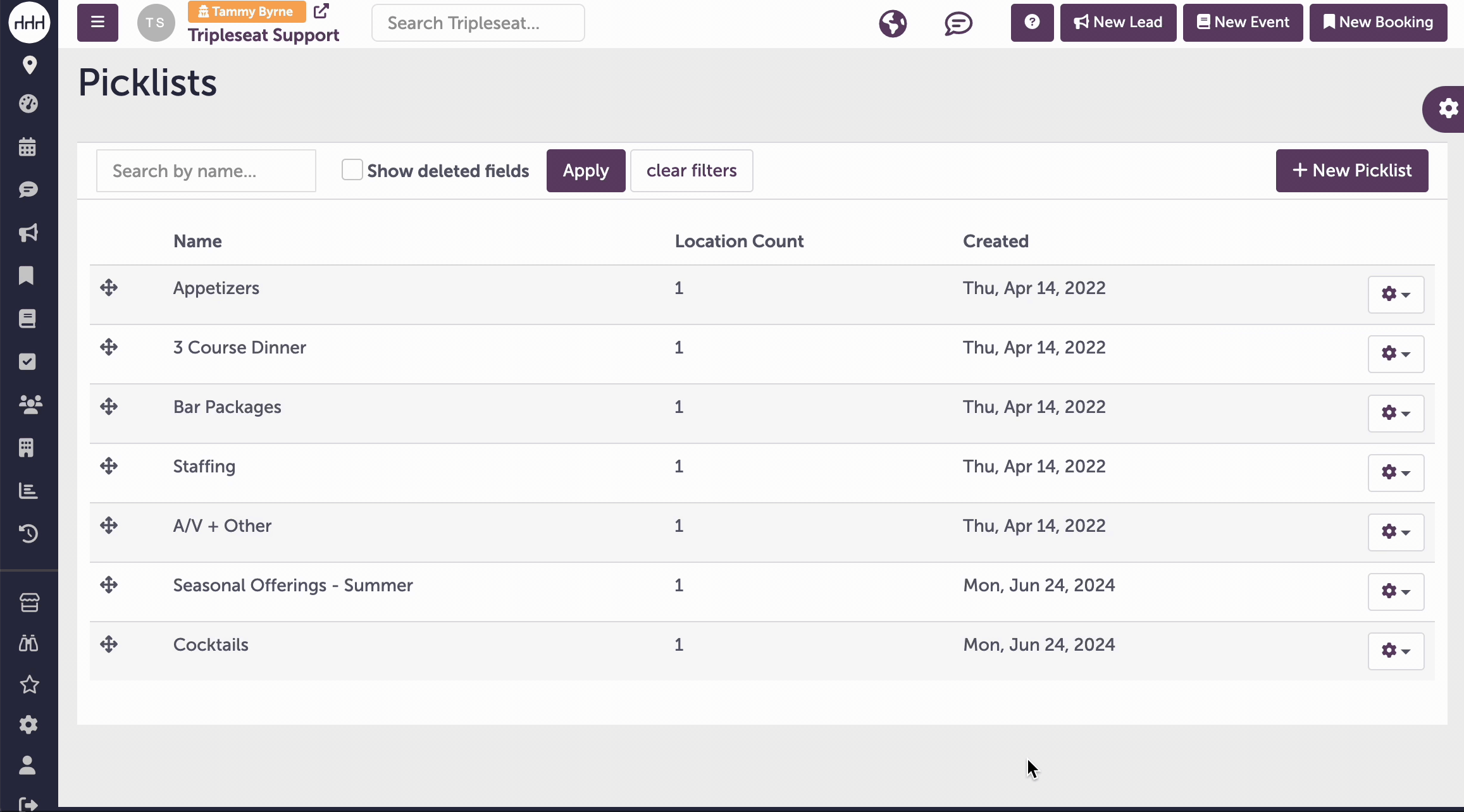Image resolution: width=1464 pixels, height=812 pixels.
Task: Open the contacts group icon in the sidebar
Action: (x=30, y=404)
